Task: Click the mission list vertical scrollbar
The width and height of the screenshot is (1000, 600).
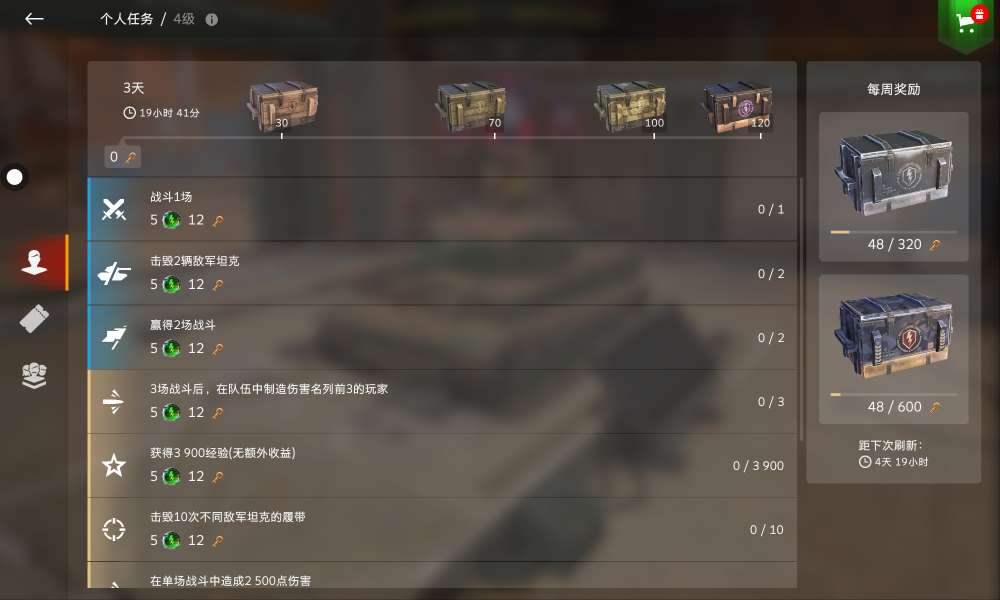Action: click(x=801, y=309)
